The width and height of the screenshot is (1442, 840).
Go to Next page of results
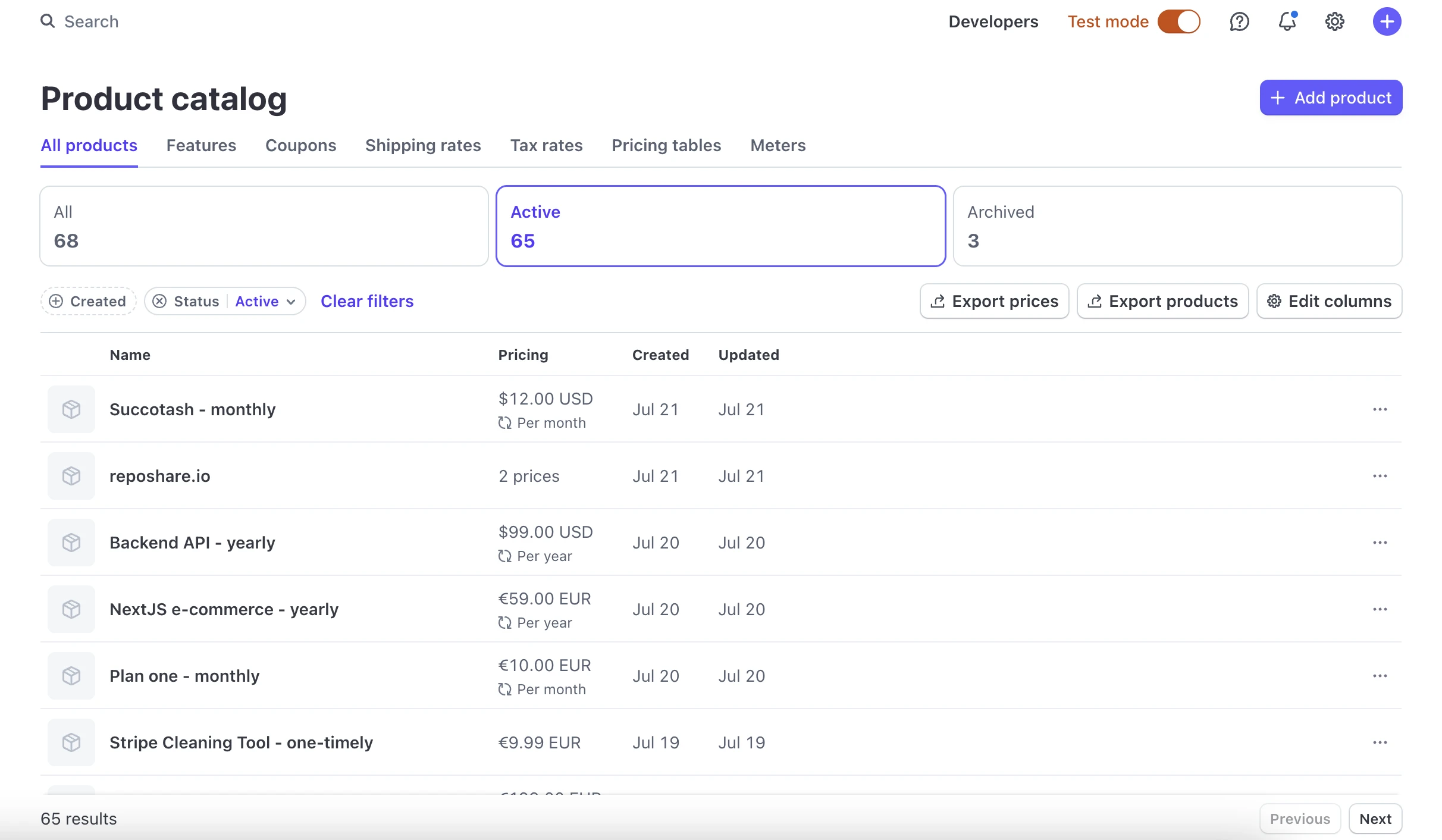pyautogui.click(x=1375, y=819)
